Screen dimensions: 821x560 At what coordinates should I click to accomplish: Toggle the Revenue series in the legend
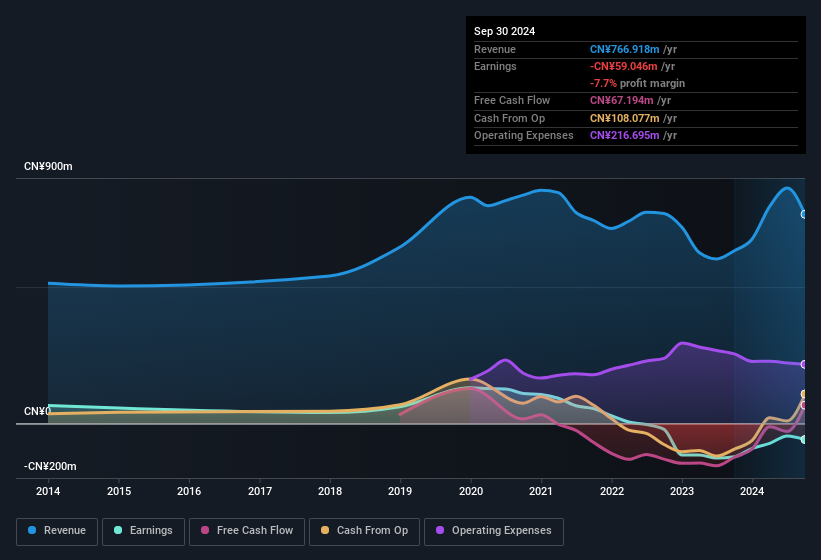pyautogui.click(x=57, y=531)
